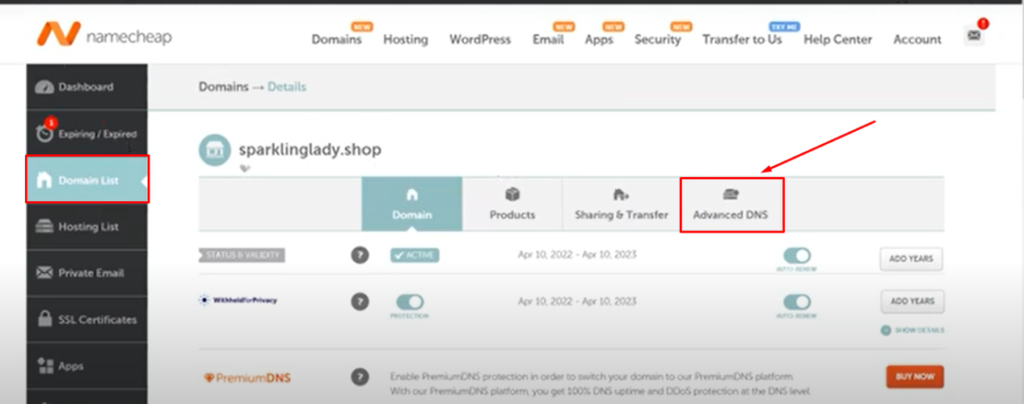The height and width of the screenshot is (404, 1024).
Task: Click the Hosting List server icon
Action: (x=44, y=226)
